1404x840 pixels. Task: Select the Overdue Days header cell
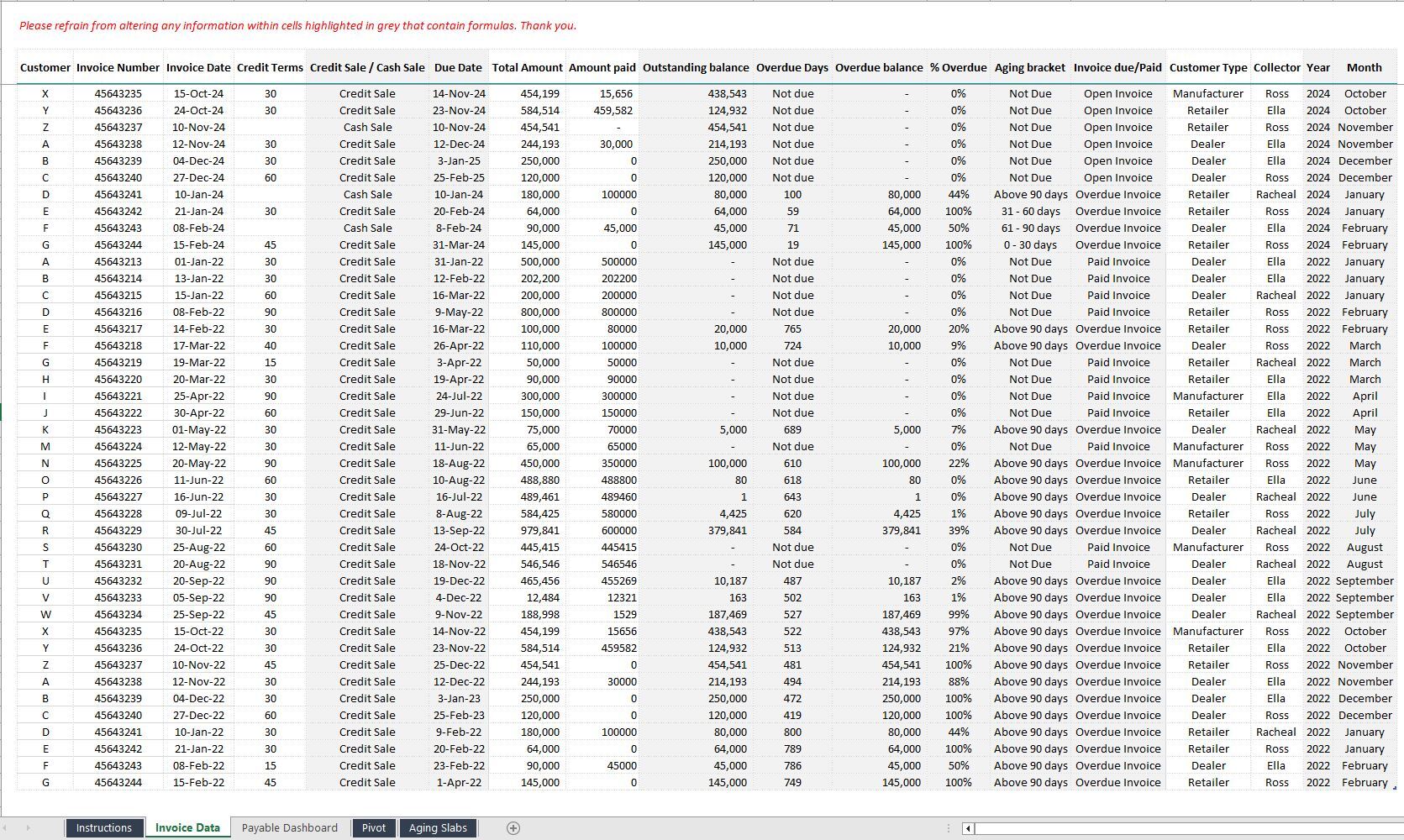[792, 67]
